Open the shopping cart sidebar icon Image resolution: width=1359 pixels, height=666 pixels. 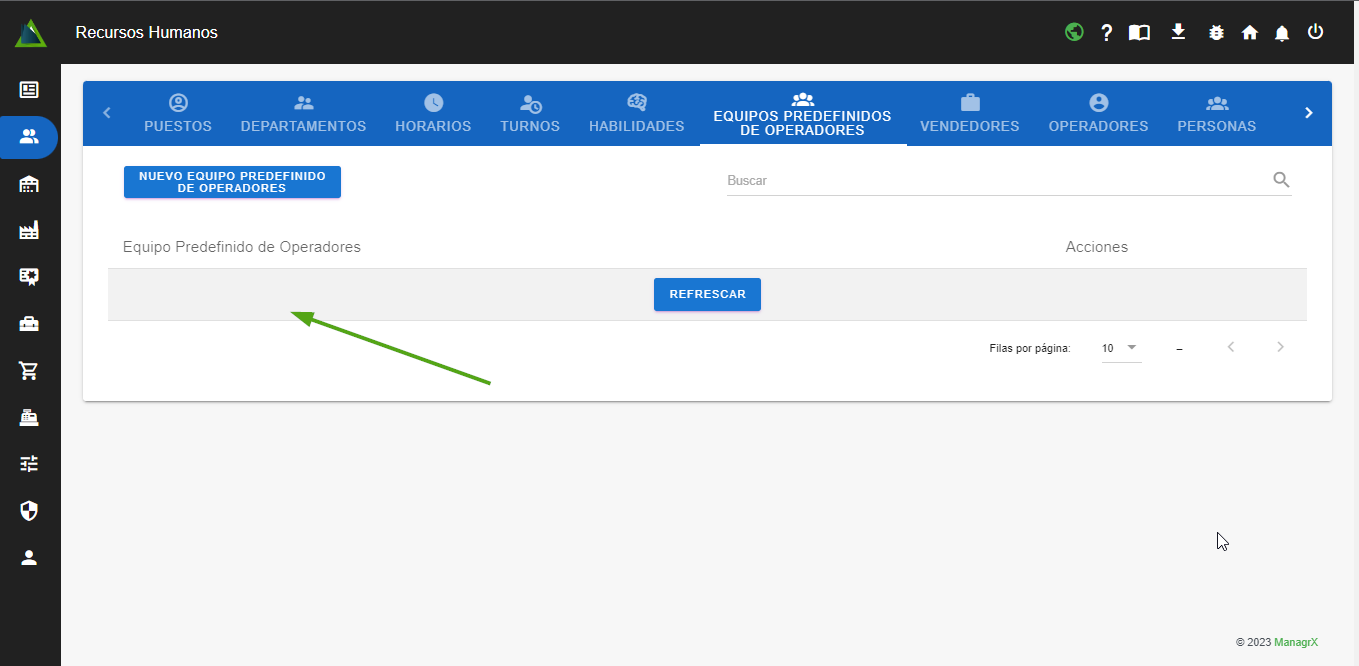[x=29, y=371]
